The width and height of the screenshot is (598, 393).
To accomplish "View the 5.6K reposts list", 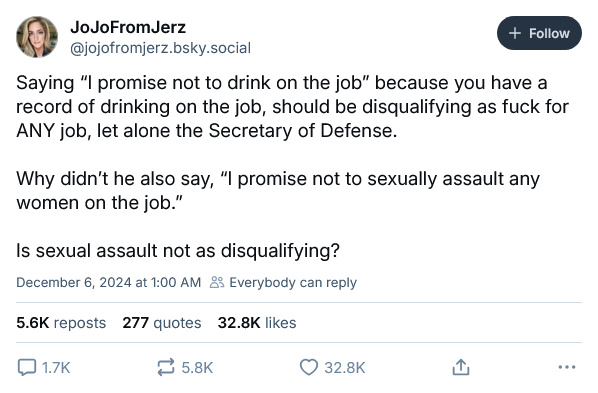I will pyautogui.click(x=61, y=323).
